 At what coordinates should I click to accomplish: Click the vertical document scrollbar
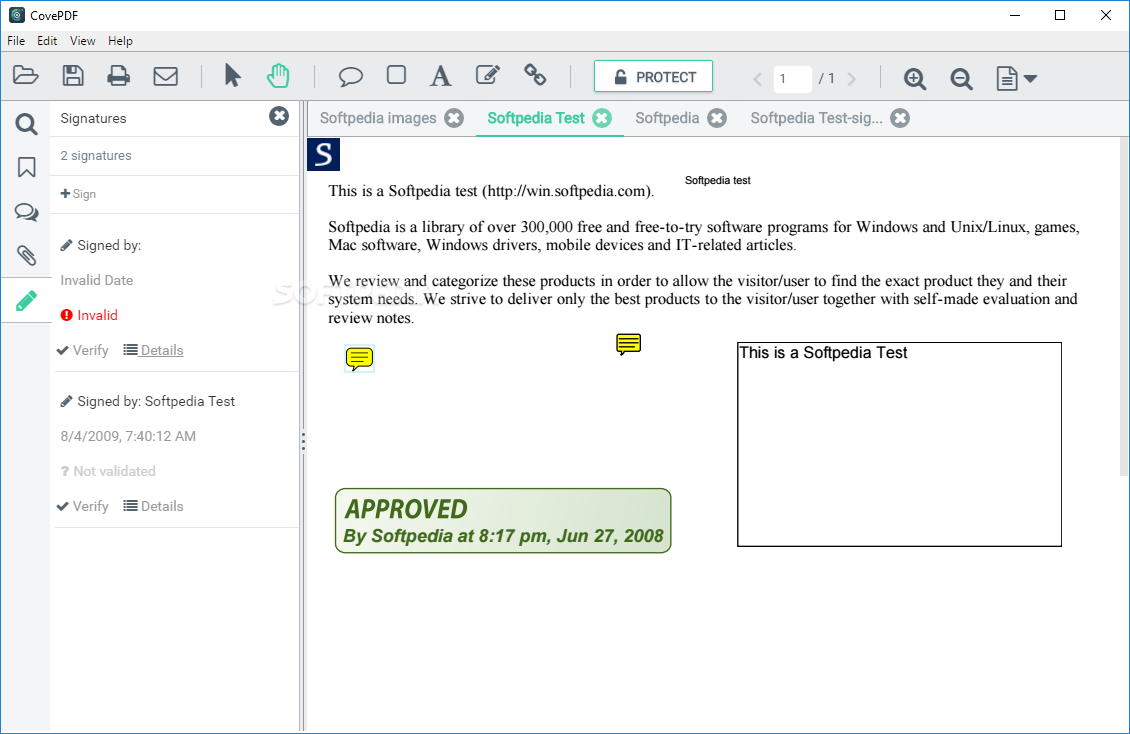(x=1124, y=307)
